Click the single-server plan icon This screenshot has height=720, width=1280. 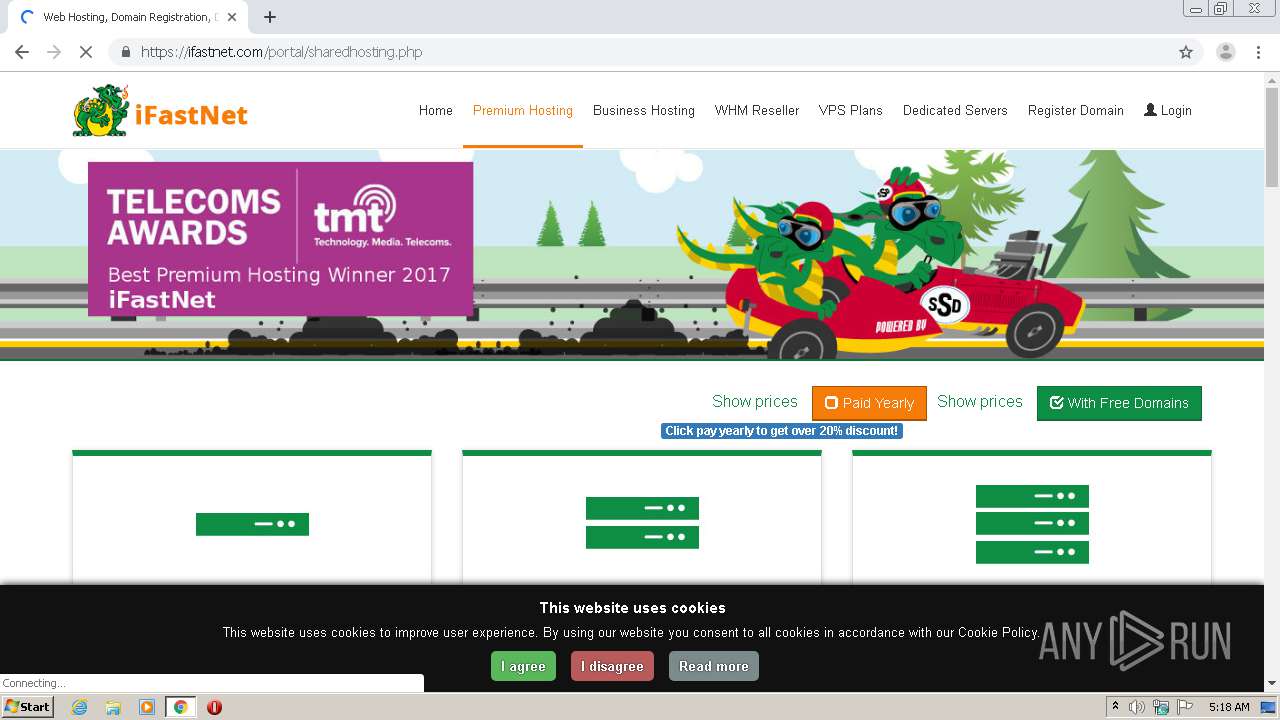252,524
